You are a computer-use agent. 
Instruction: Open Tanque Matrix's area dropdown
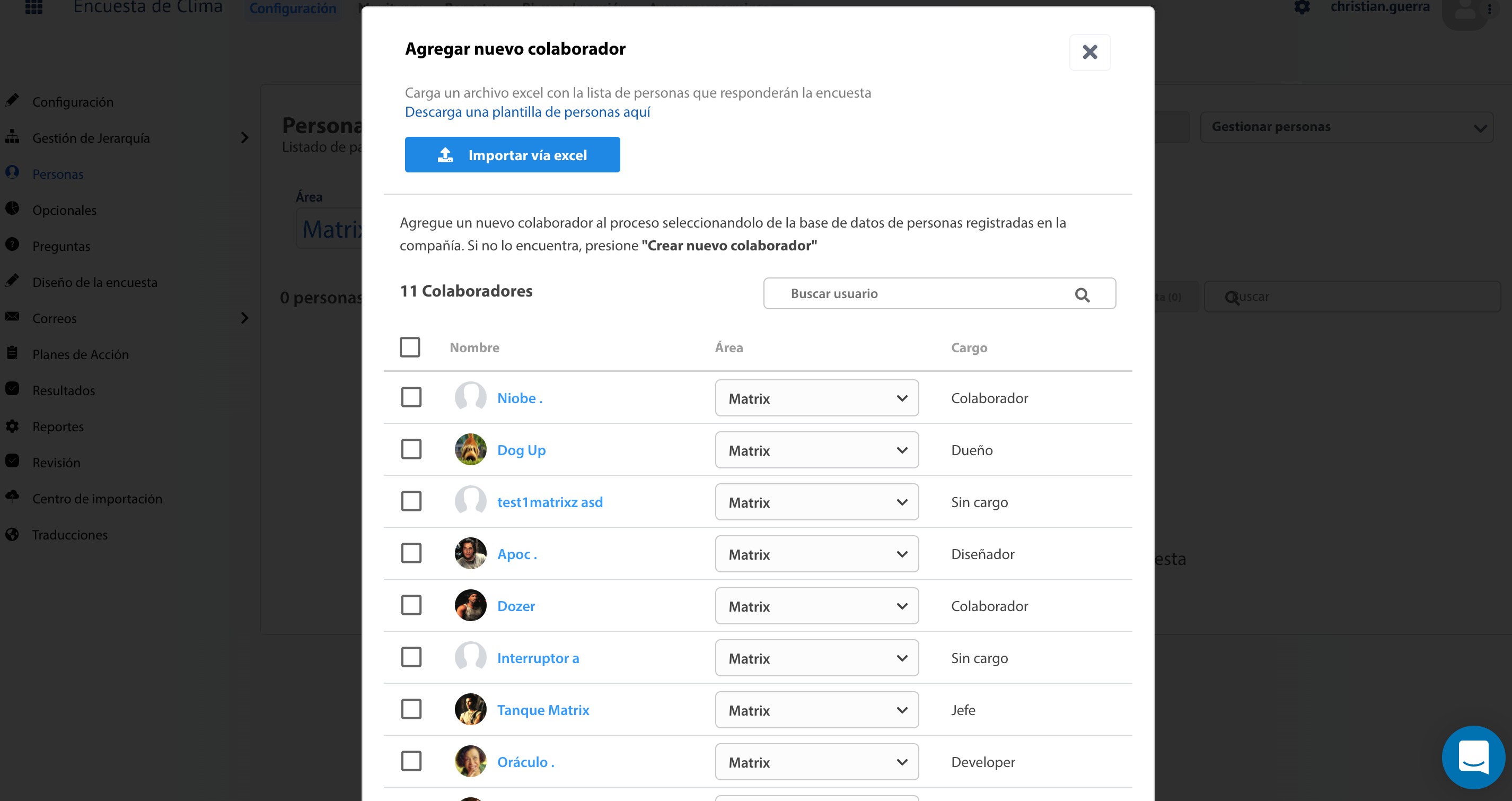click(x=816, y=710)
